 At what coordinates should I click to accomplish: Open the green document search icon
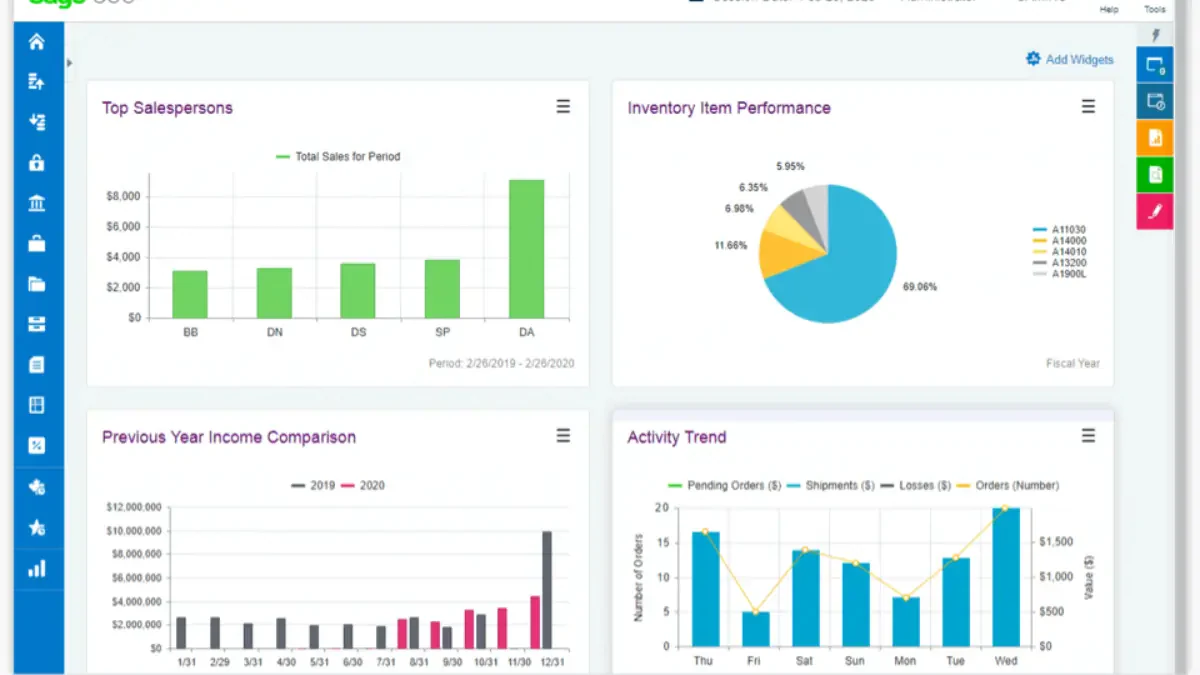point(1155,175)
